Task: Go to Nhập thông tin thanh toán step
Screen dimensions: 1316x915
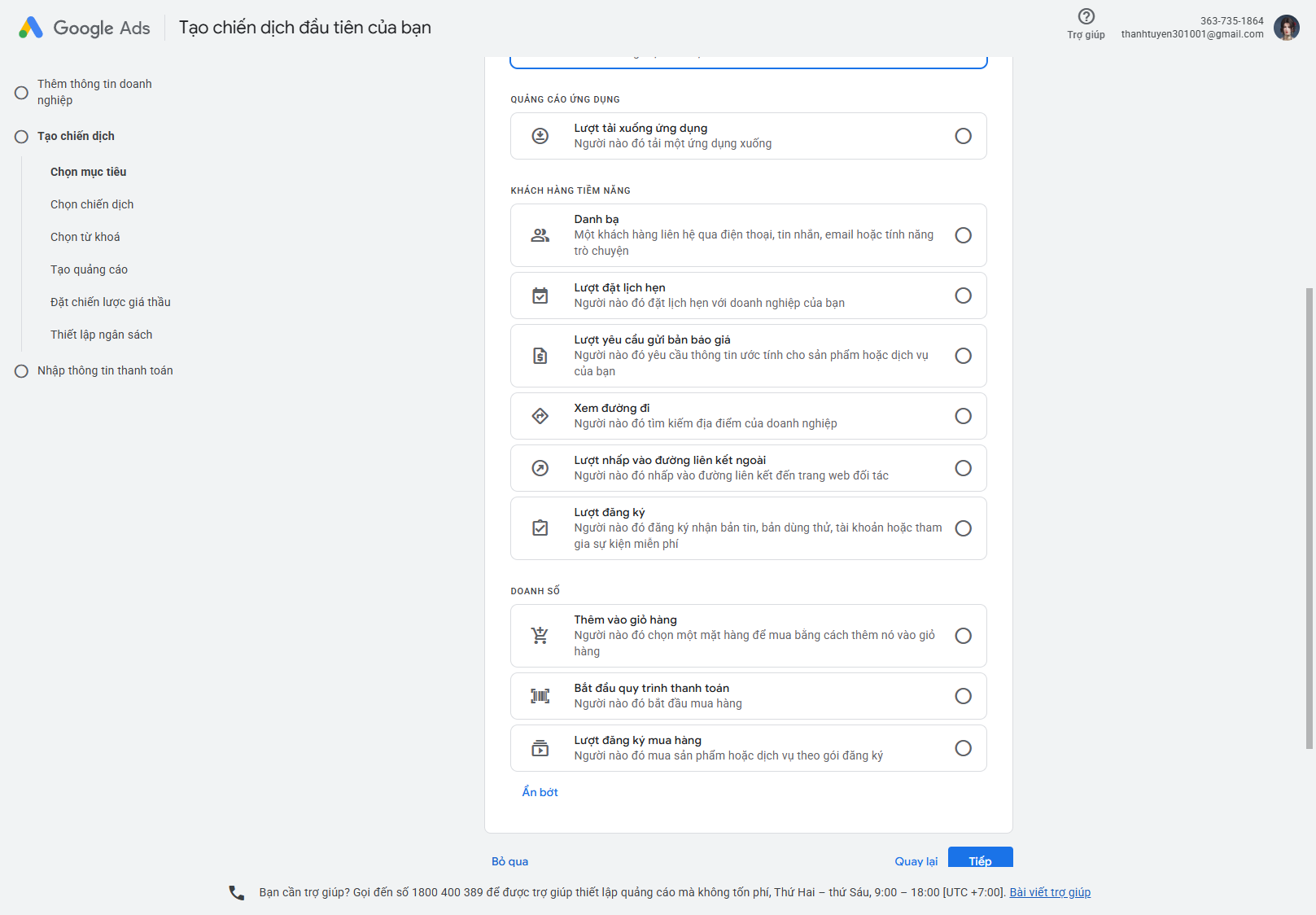Action: coord(105,370)
